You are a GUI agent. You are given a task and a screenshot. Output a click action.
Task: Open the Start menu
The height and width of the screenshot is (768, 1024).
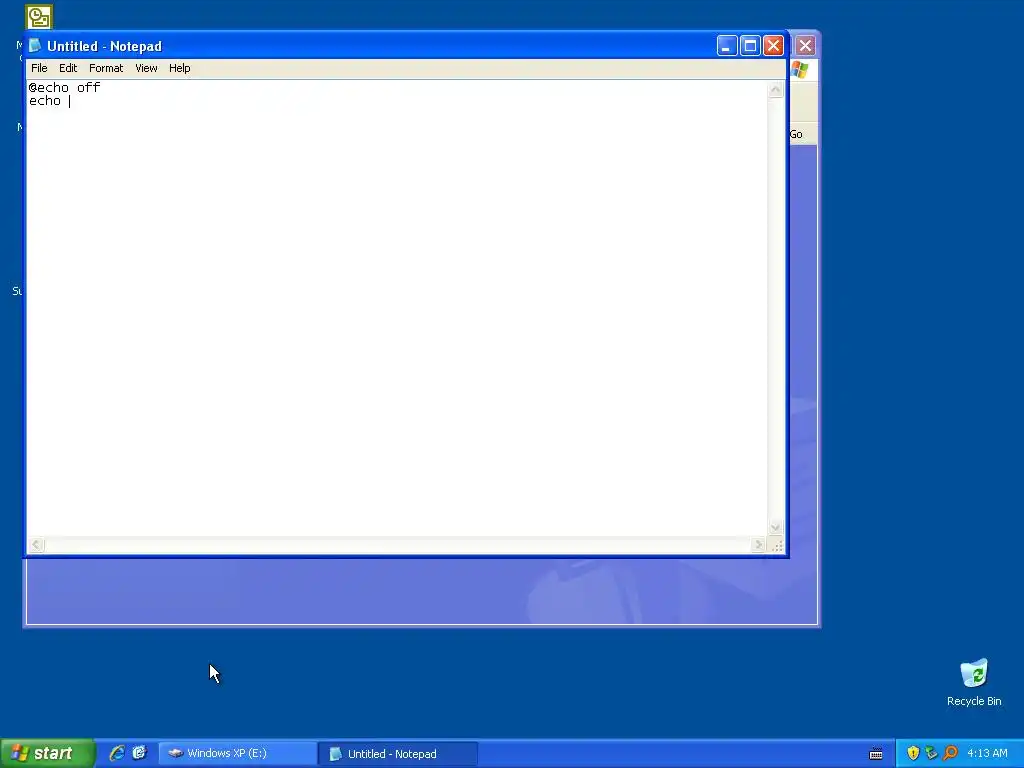(47, 754)
